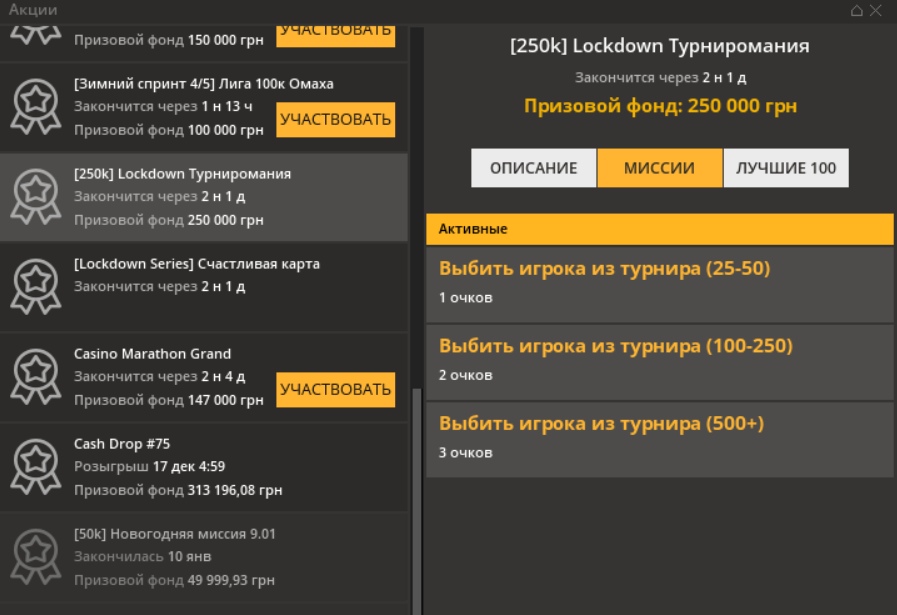Click Призовой фонд 313 196,08 грн text

[x=178, y=490]
